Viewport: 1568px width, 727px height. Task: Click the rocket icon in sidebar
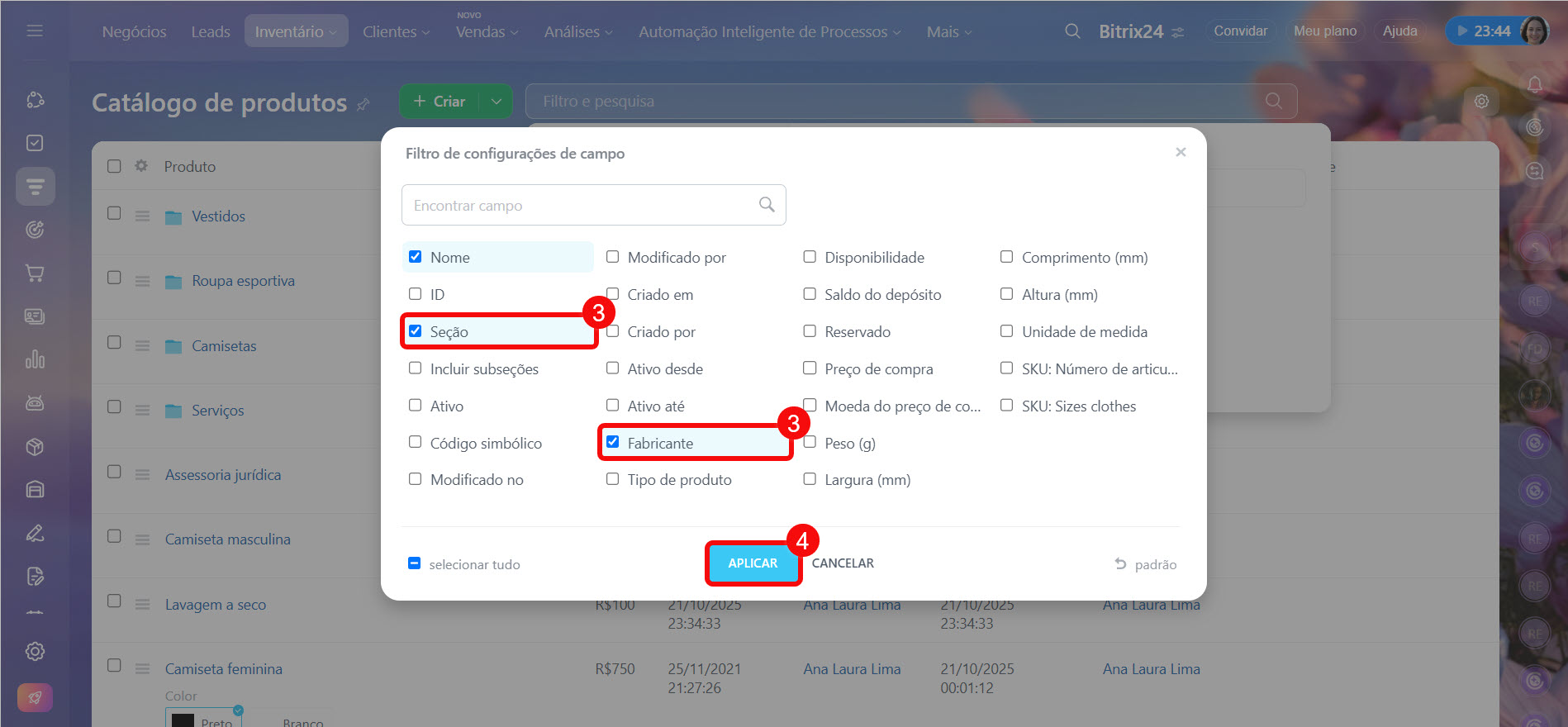(35, 698)
